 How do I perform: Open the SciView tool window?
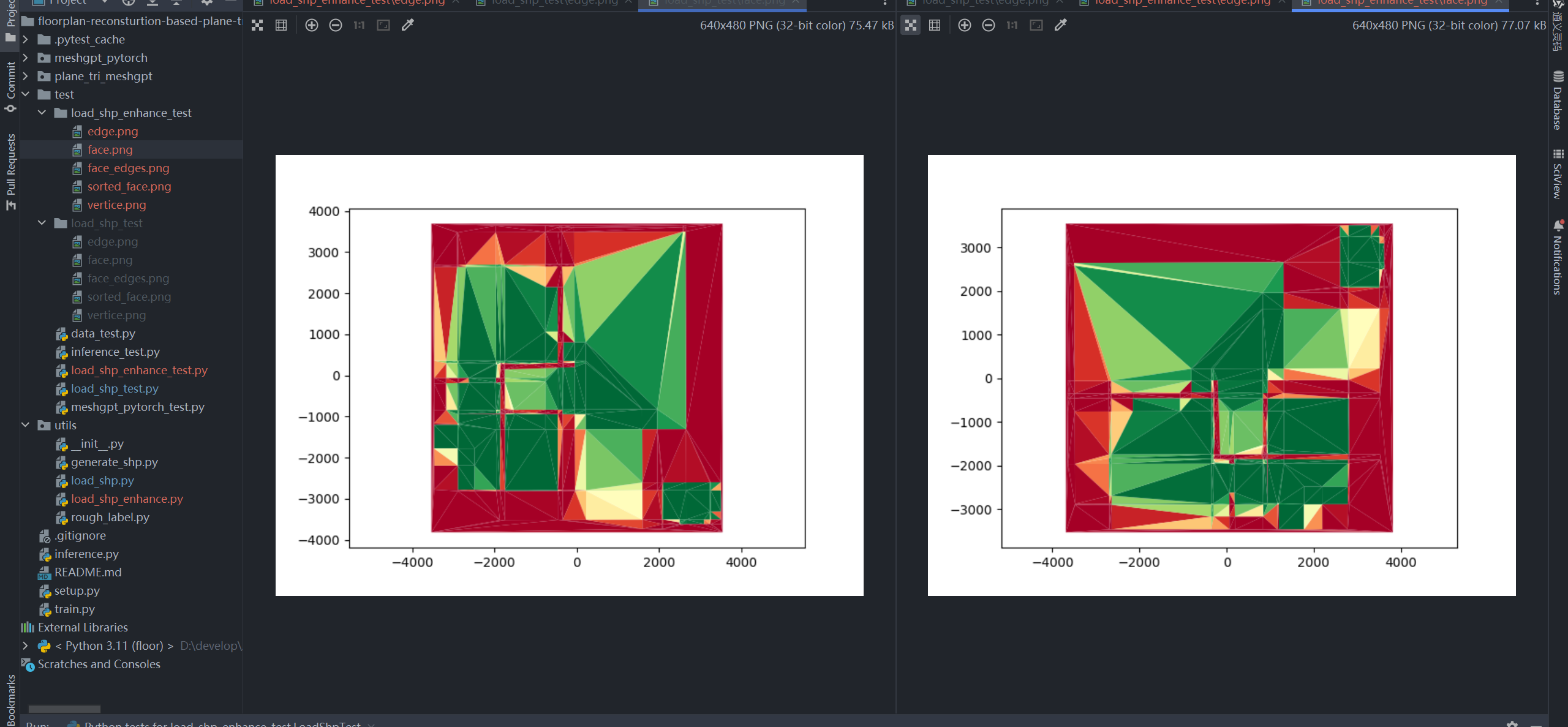[1558, 175]
